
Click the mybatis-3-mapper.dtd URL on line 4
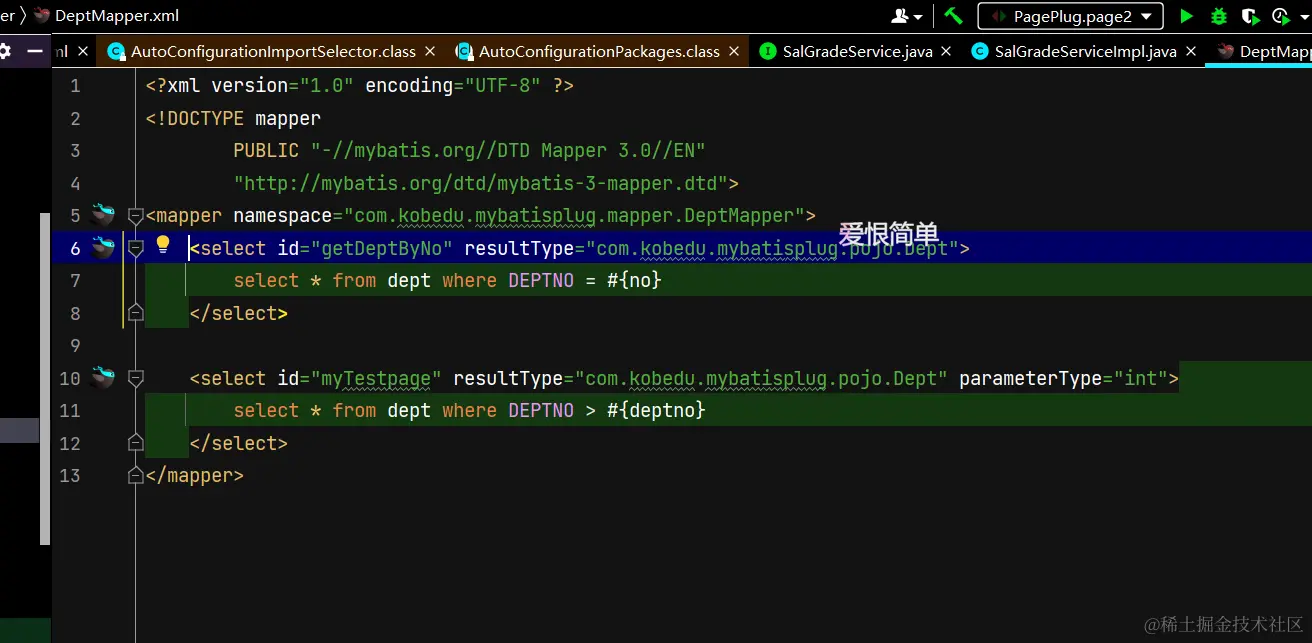coord(480,183)
